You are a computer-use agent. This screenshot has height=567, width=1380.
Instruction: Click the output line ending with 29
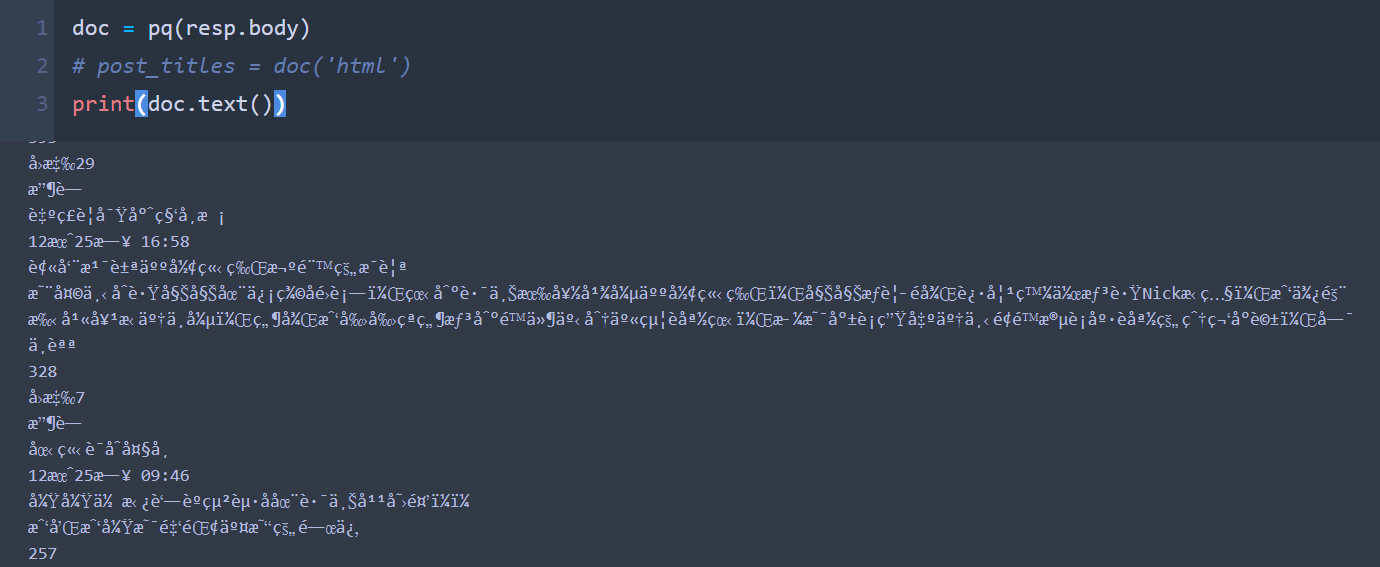point(62,163)
